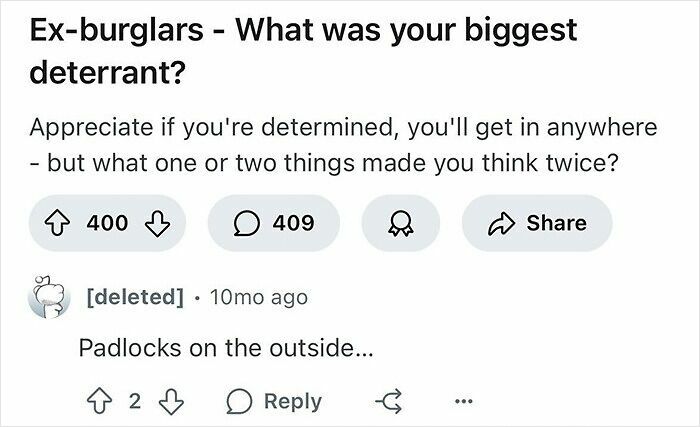The height and width of the screenshot is (427, 700).
Task: Click the curved arrow icon in the Share button
Action: coord(501,223)
